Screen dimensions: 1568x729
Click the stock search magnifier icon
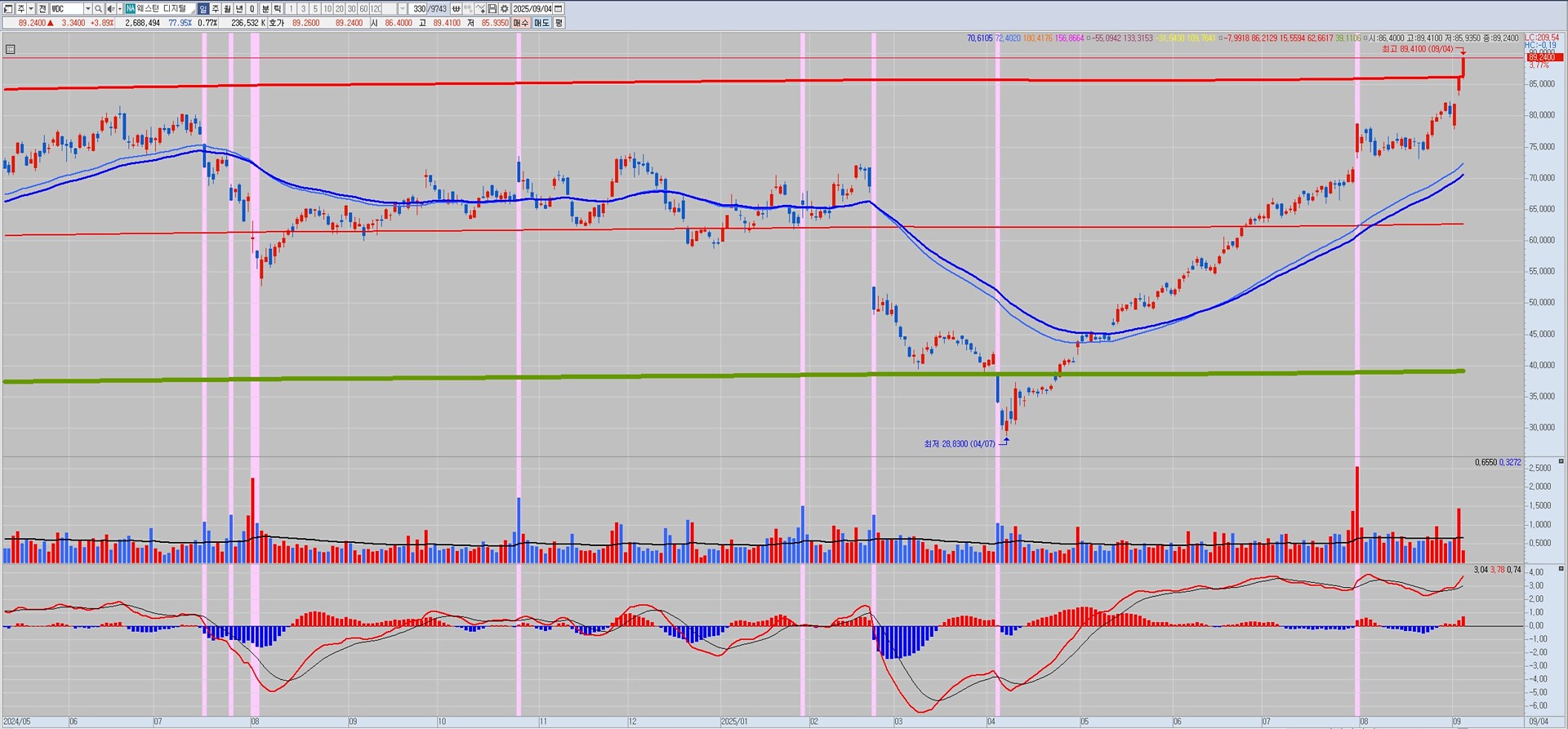click(x=98, y=9)
